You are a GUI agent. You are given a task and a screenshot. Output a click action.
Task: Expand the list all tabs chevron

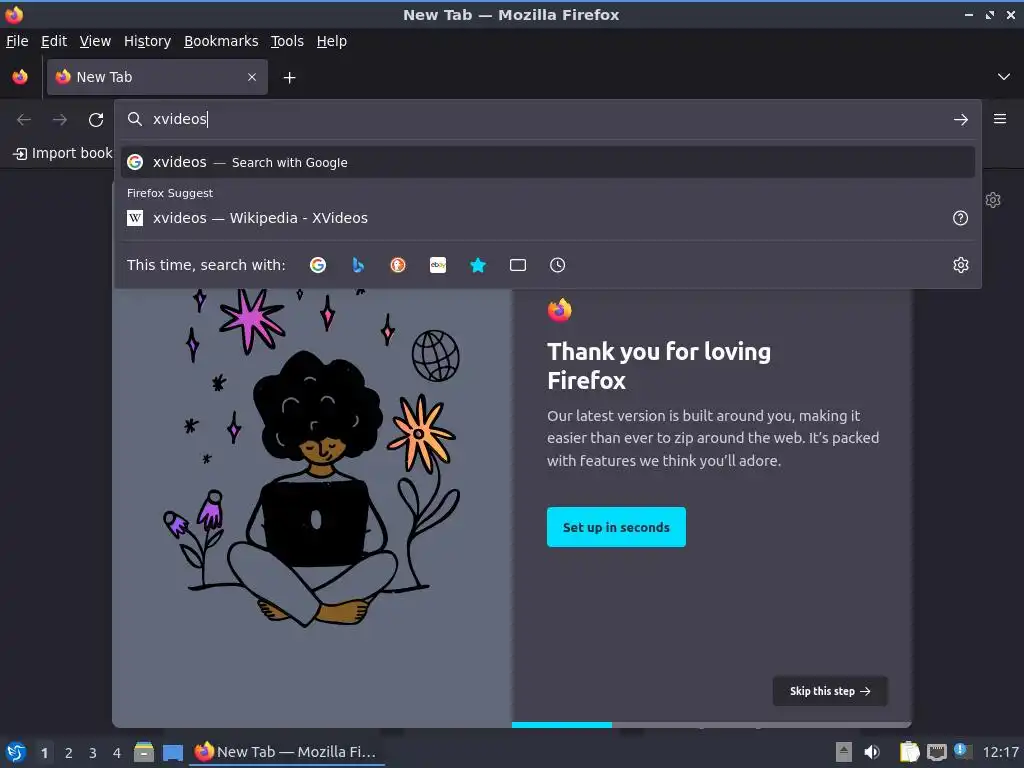coord(1004,77)
